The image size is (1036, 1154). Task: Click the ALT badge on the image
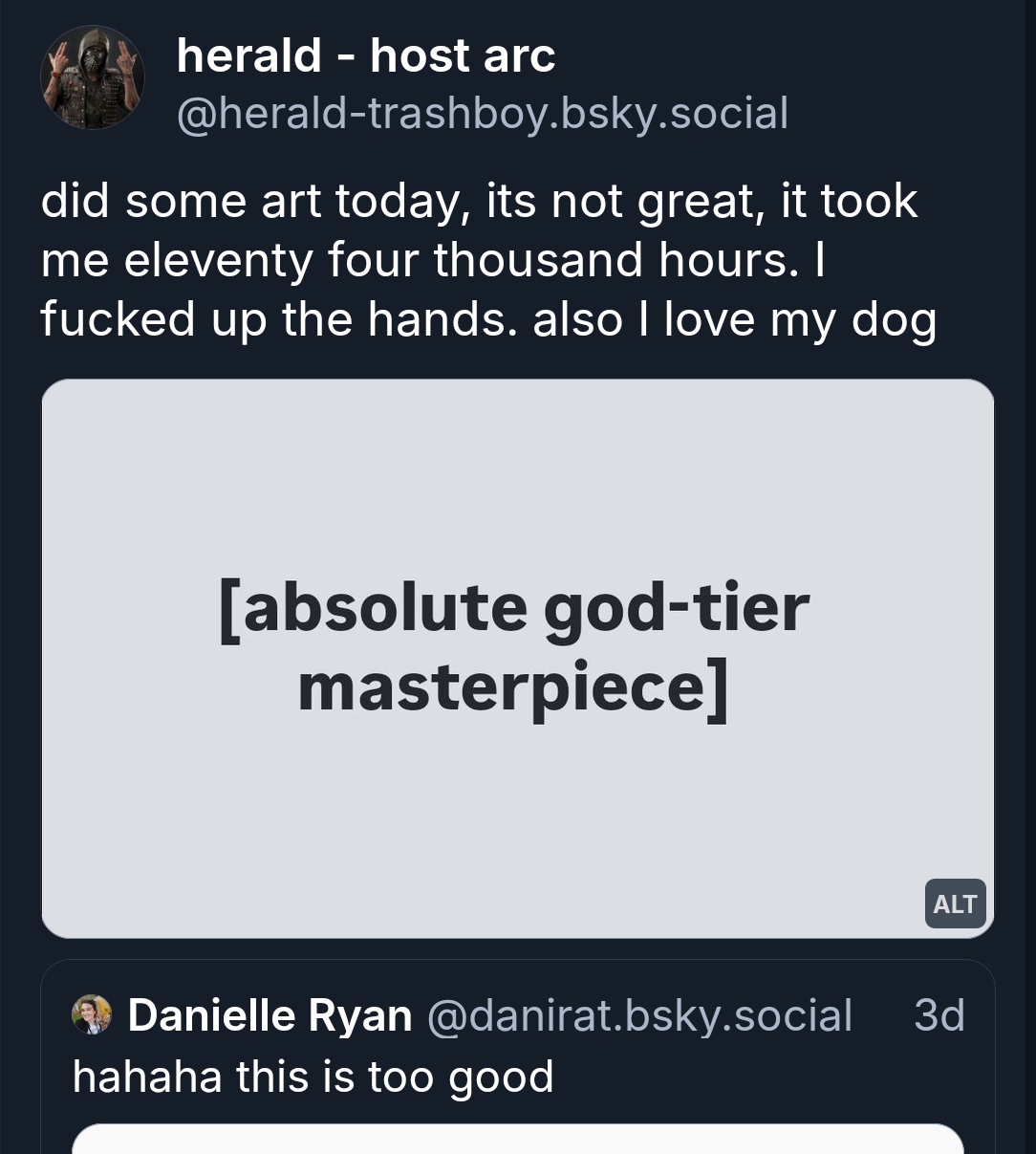click(955, 904)
